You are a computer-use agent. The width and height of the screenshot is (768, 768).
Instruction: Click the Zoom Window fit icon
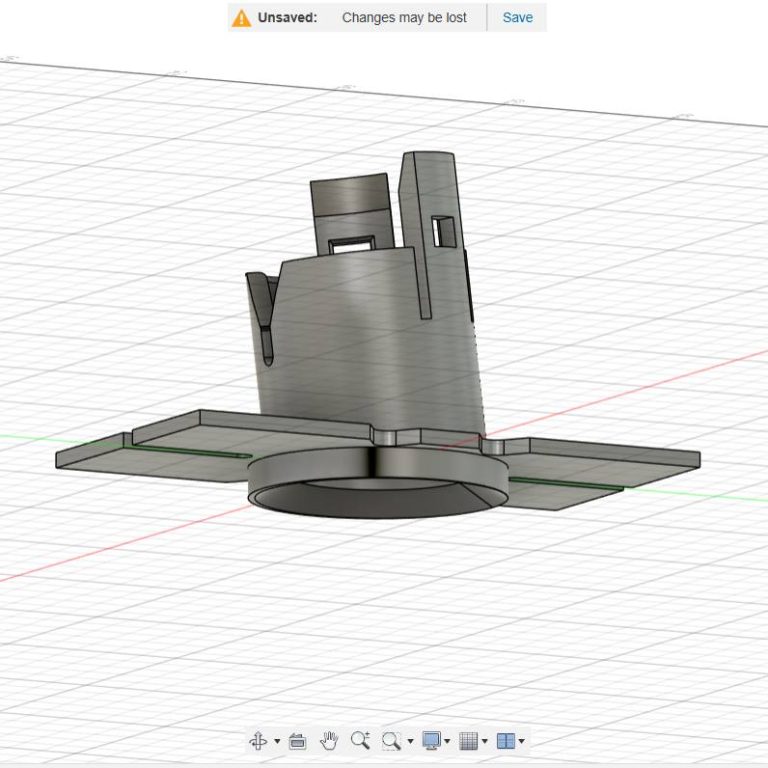pos(391,741)
